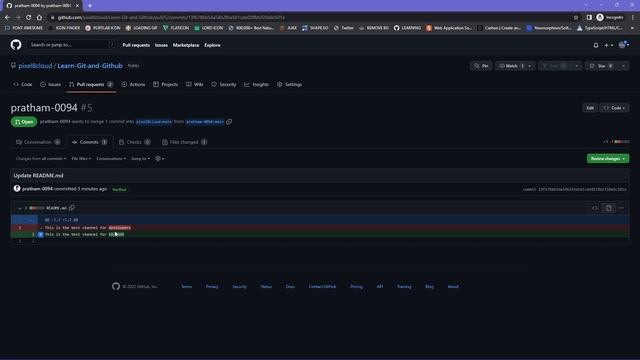Image resolution: width=640 pixels, height=360 pixels.
Task: Click the pixel8cloud:main base branch label
Action: point(154,122)
